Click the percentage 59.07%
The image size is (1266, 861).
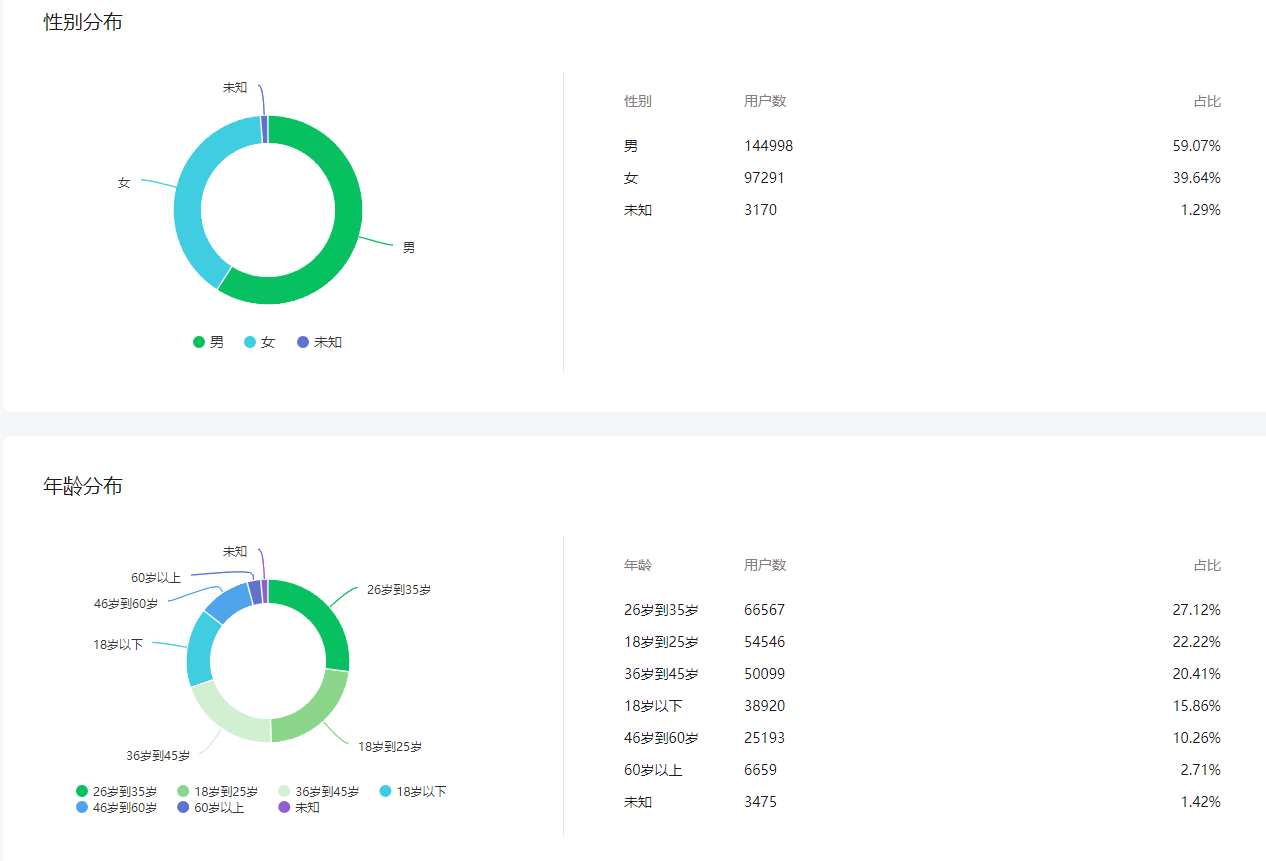point(1196,146)
